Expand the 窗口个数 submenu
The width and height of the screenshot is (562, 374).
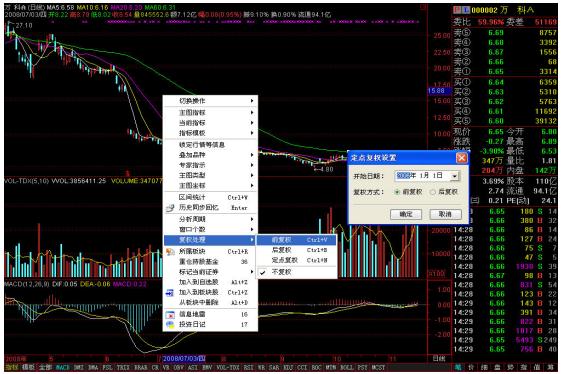pos(210,229)
